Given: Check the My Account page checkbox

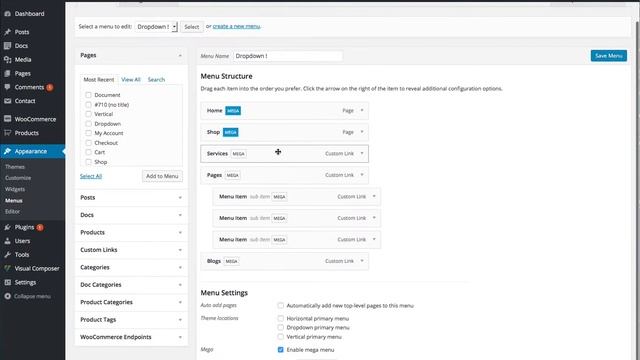Looking at the screenshot, I should [88, 133].
